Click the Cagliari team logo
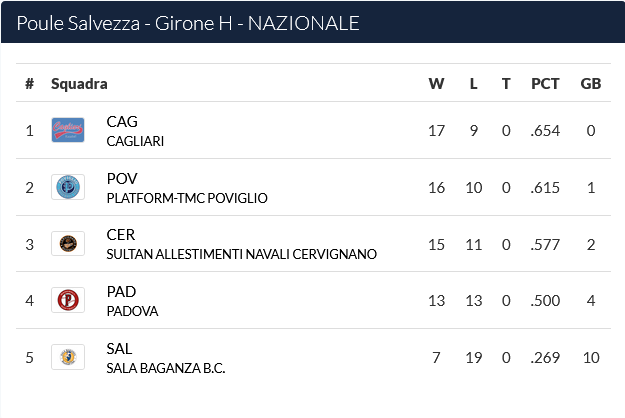Image resolution: width=625 pixels, height=418 pixels. [68, 130]
